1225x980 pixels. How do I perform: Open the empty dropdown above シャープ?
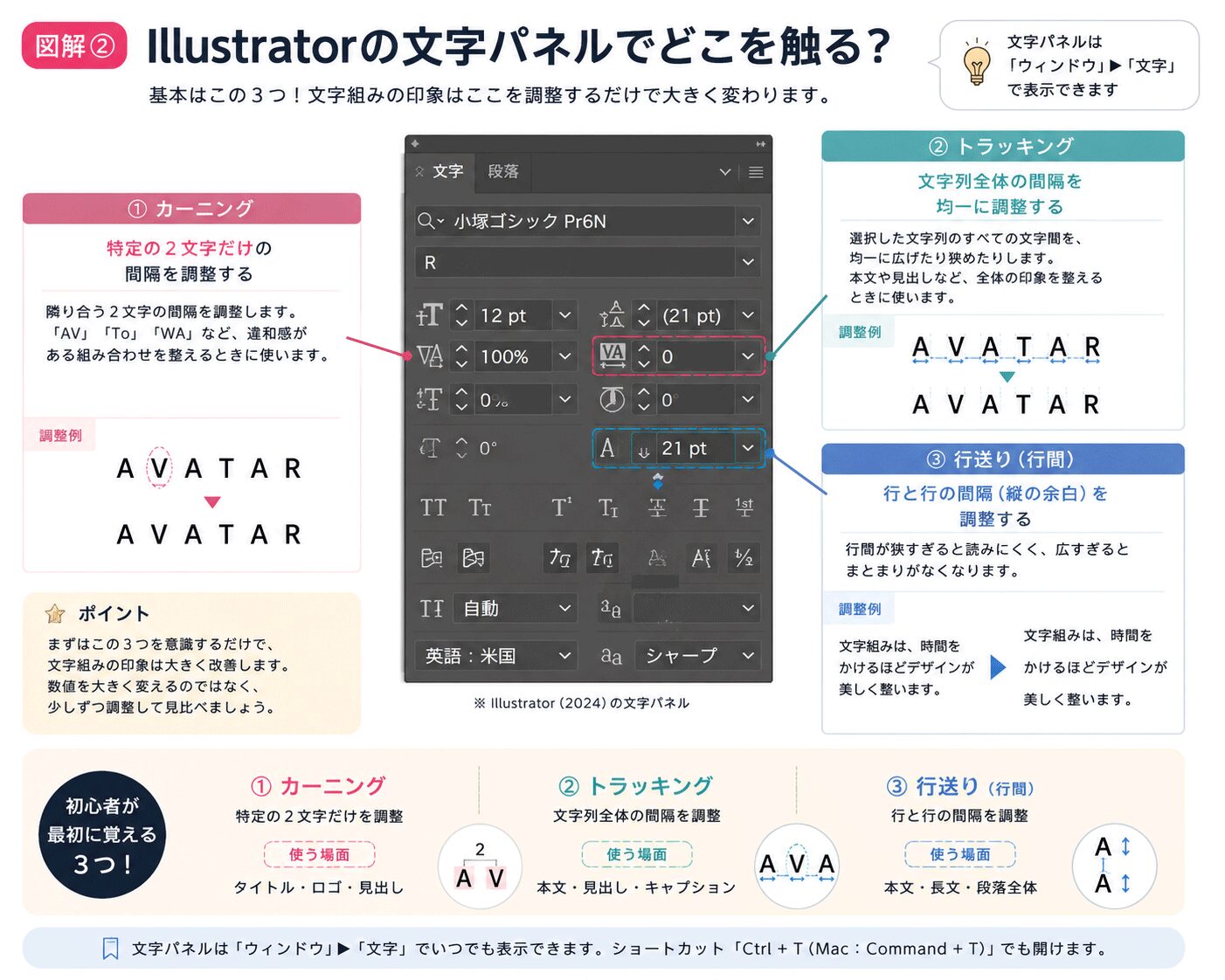[x=696, y=608]
